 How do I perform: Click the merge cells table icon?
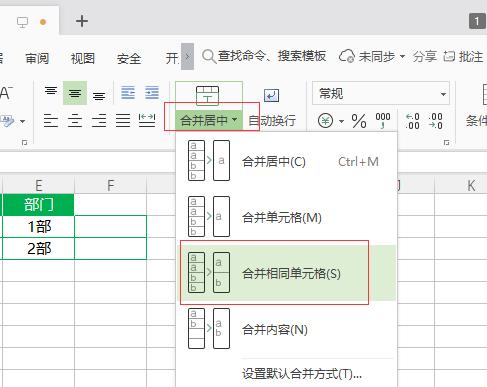pyautogui.click(x=207, y=96)
